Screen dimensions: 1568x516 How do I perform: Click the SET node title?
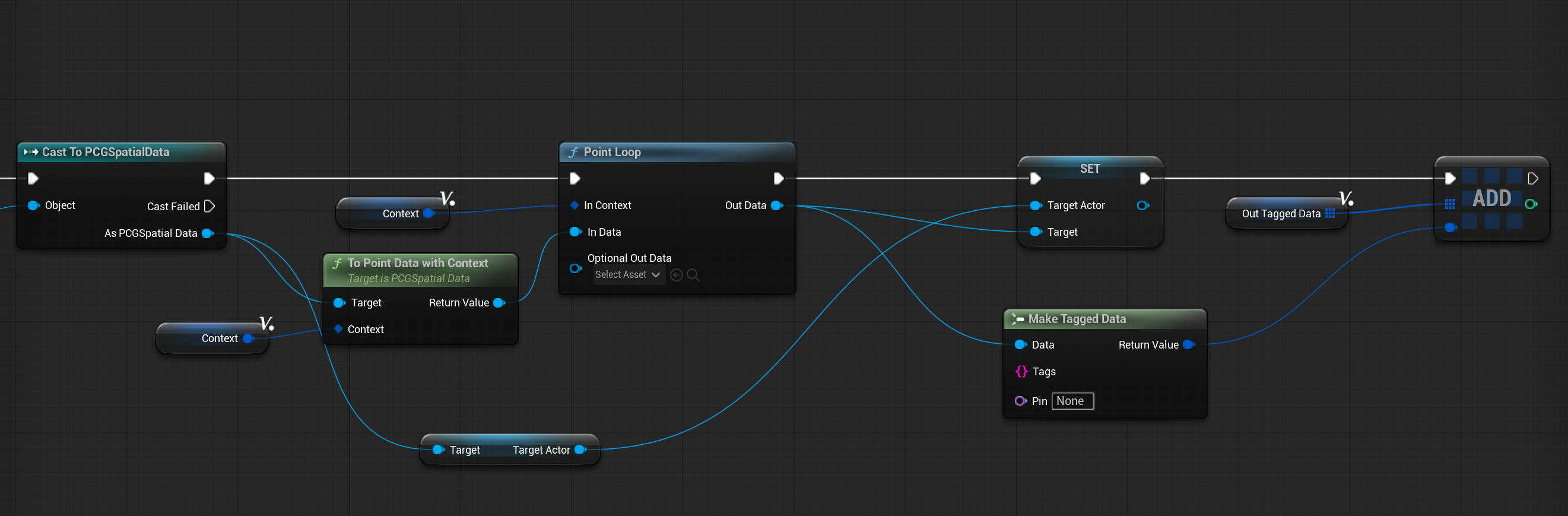1090,169
